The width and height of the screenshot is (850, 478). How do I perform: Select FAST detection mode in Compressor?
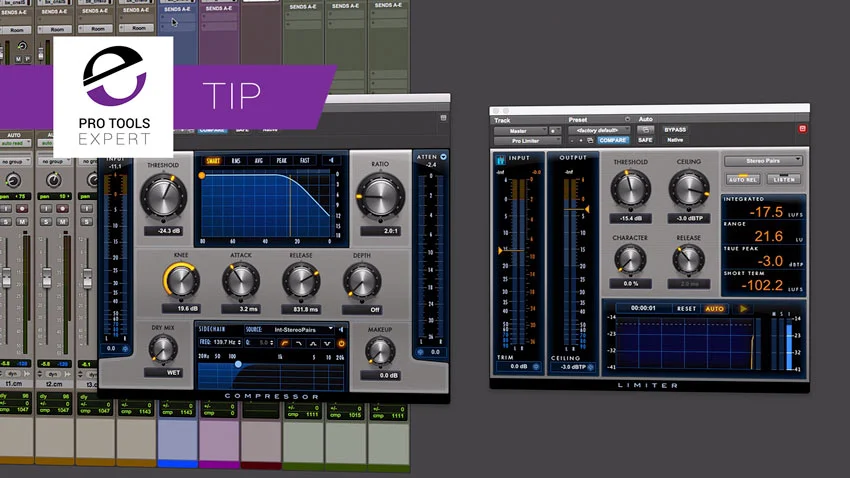point(305,161)
